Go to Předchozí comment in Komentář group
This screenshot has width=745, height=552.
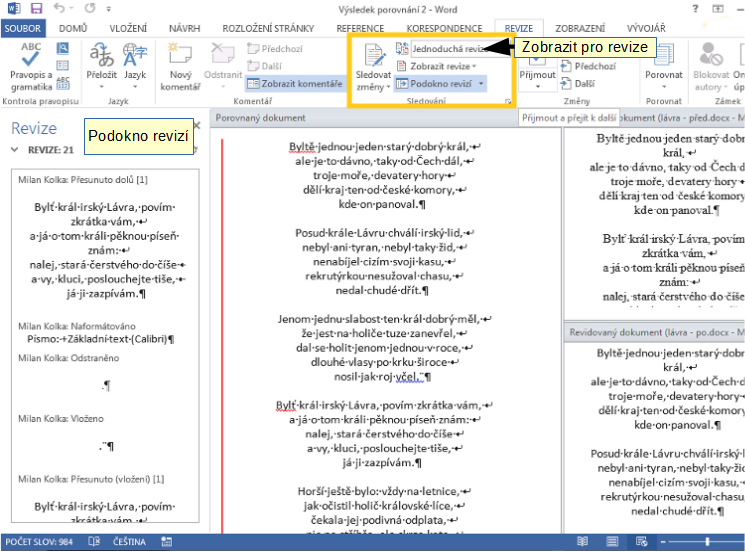pyautogui.click(x=275, y=48)
